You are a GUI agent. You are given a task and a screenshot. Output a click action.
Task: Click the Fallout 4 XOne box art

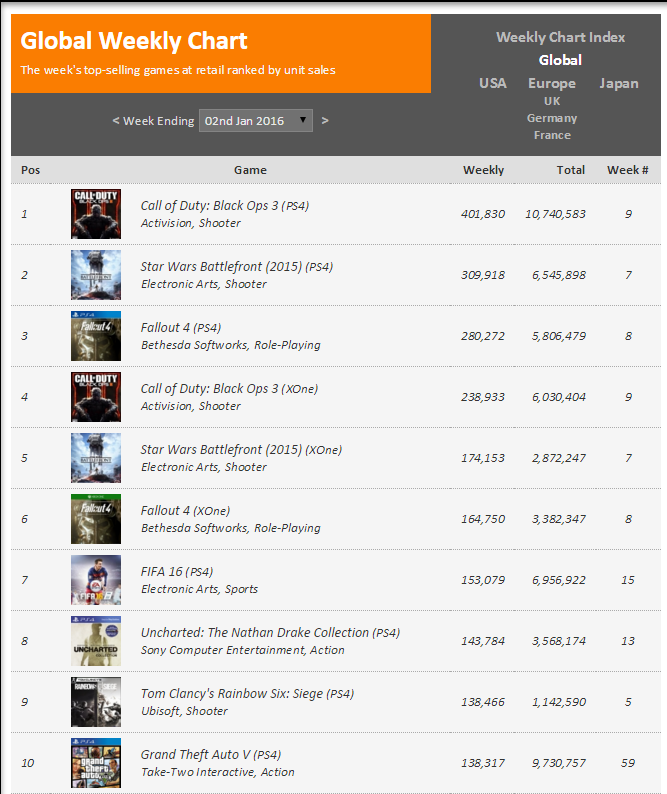pos(96,519)
